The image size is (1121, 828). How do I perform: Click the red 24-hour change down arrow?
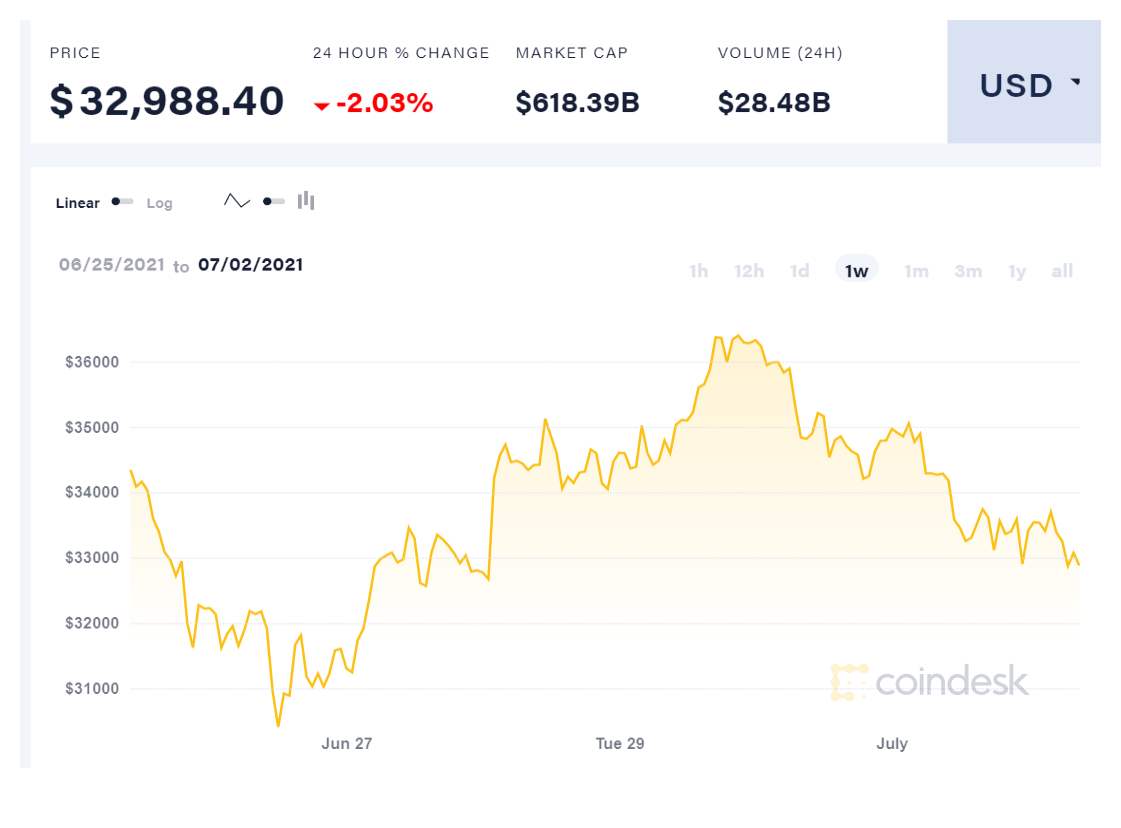[322, 105]
